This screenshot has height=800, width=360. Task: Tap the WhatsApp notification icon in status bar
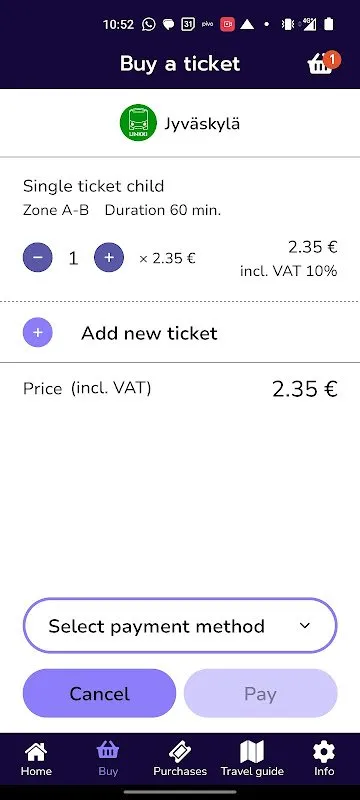click(148, 24)
